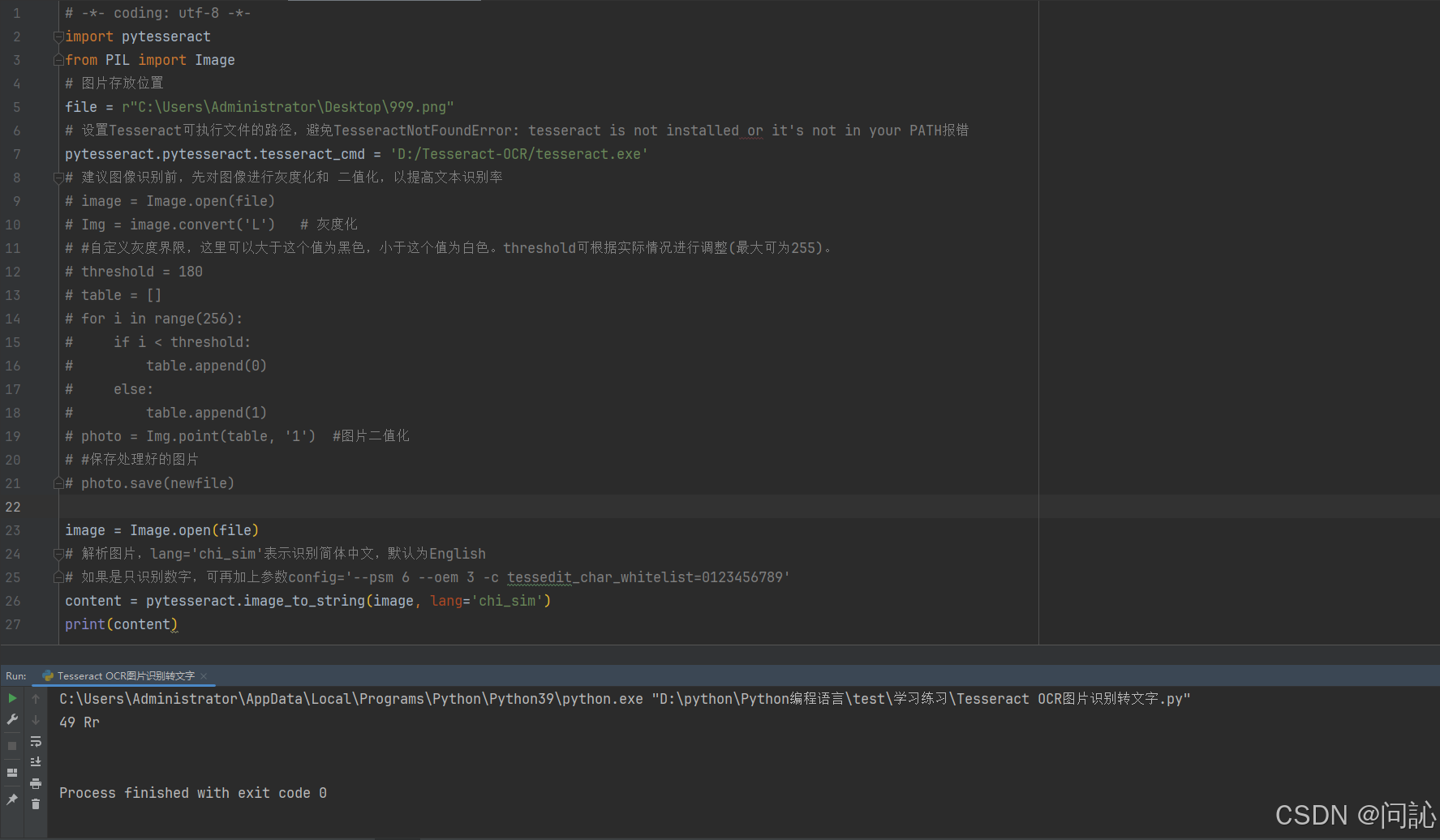1440x840 pixels.
Task: Collapse the fold region near line 24
Action: (x=58, y=554)
